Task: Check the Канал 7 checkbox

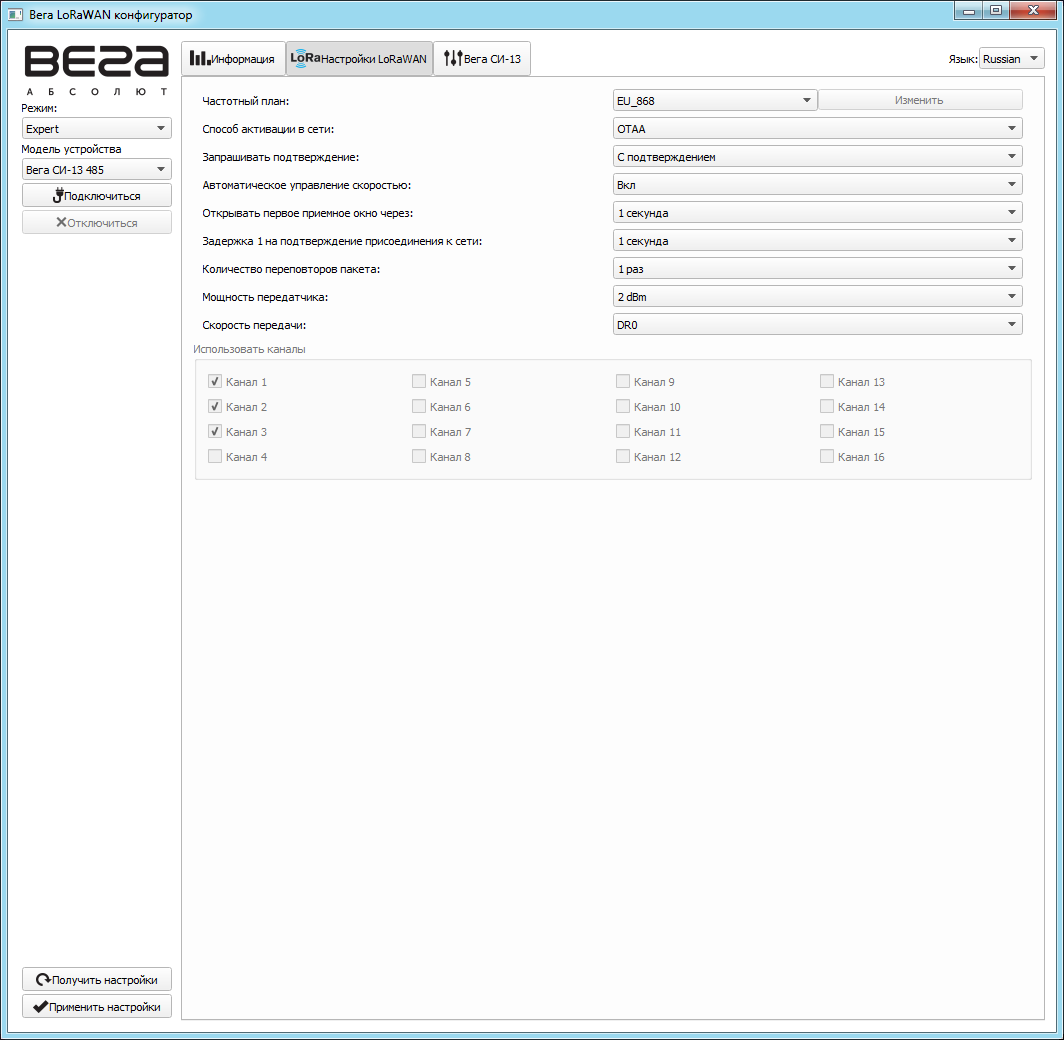Action: [419, 431]
